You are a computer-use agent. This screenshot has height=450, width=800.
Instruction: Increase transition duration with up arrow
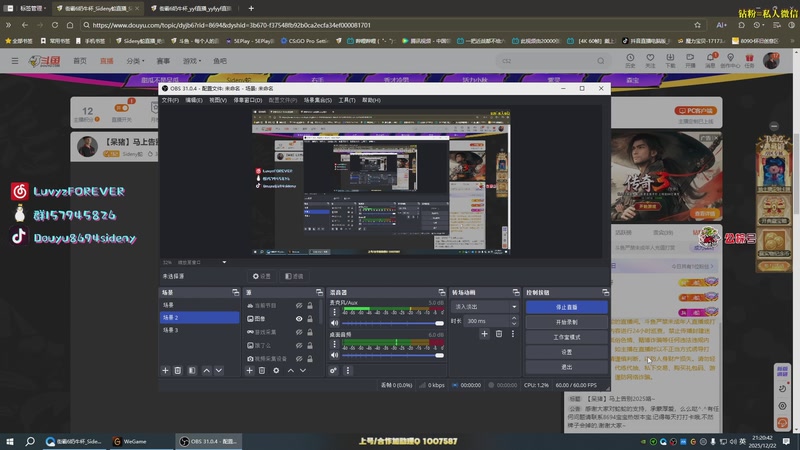click(x=514, y=318)
